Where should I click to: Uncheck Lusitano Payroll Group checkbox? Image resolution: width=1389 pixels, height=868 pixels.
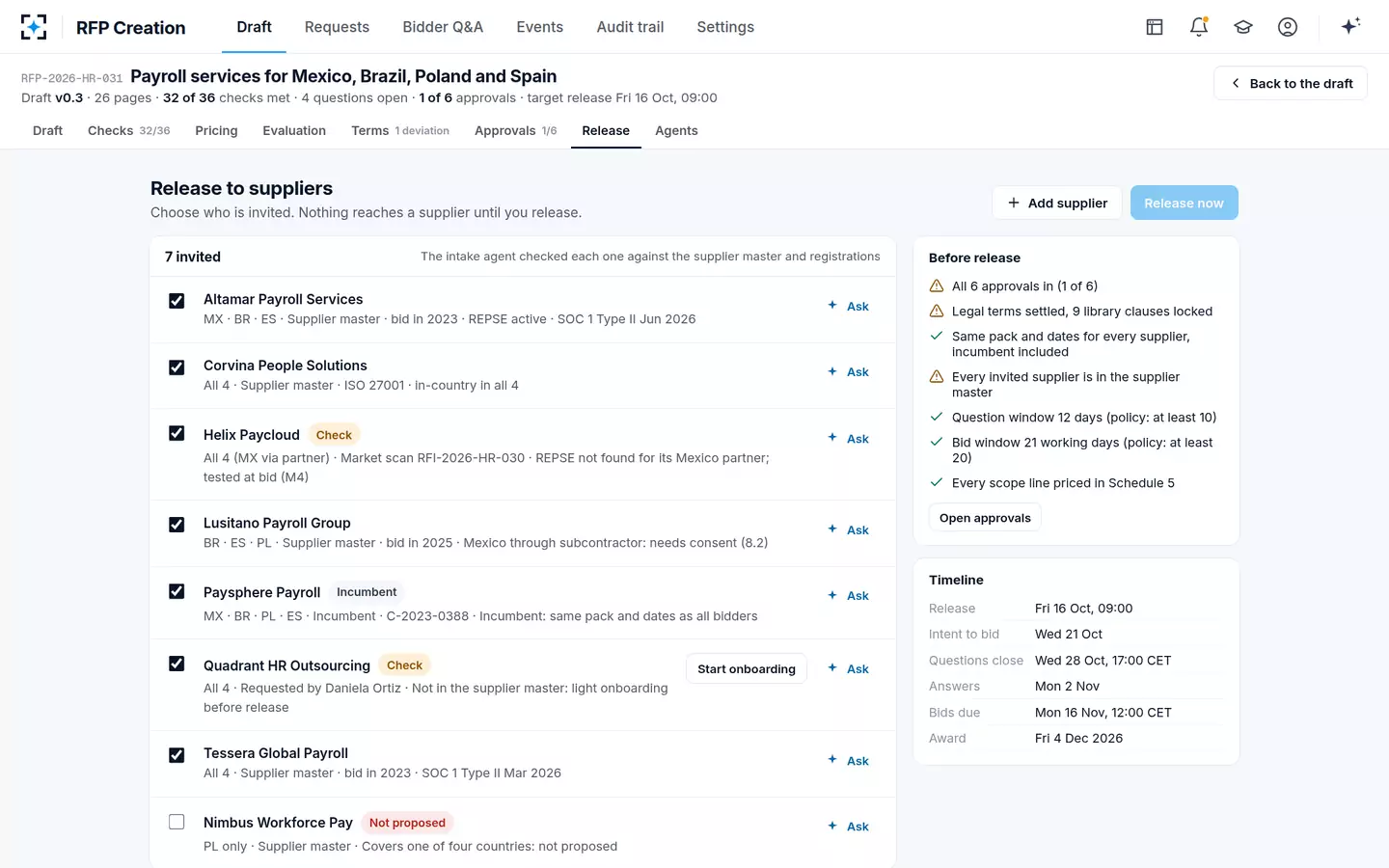tap(177, 525)
